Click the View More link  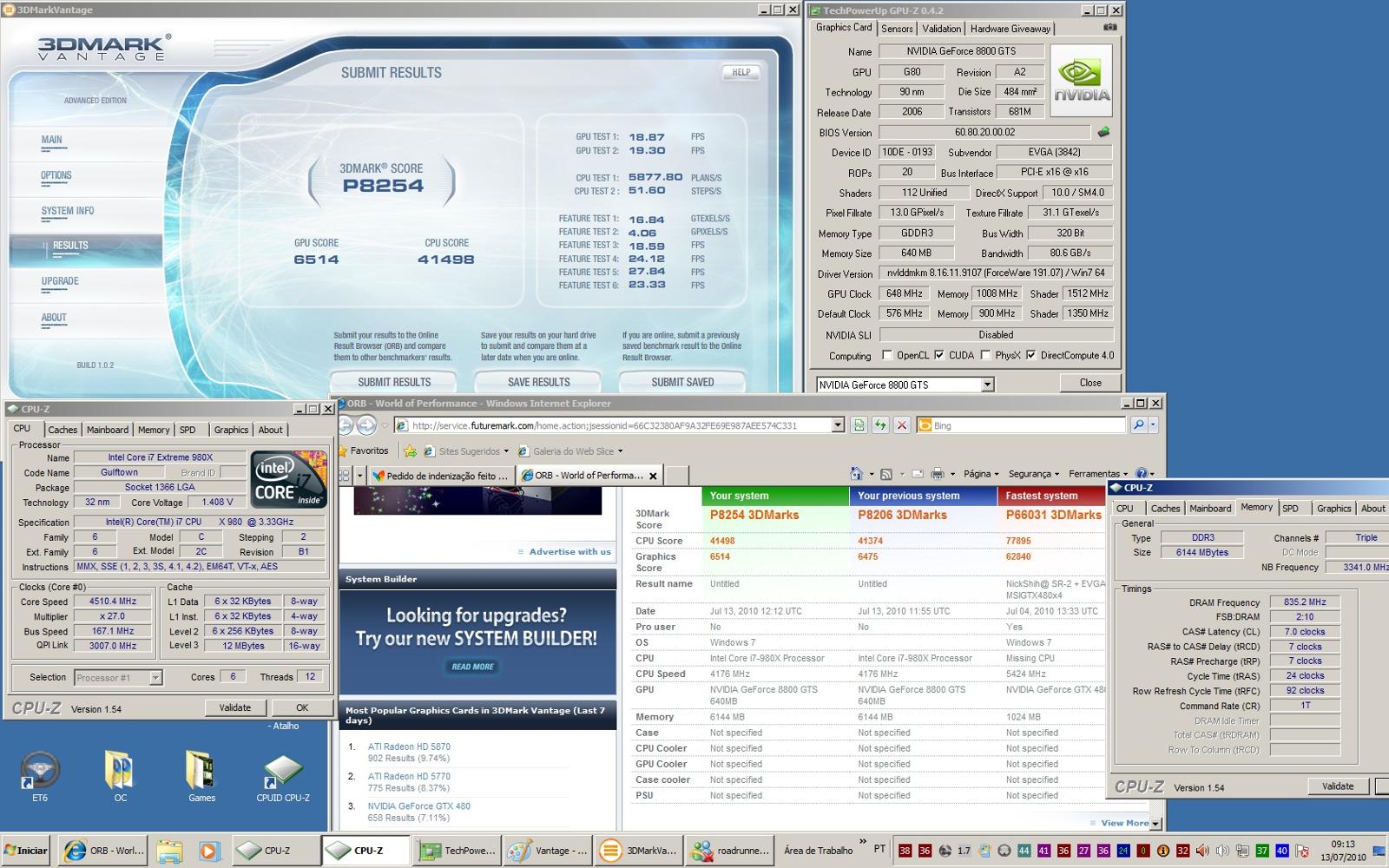click(1124, 823)
